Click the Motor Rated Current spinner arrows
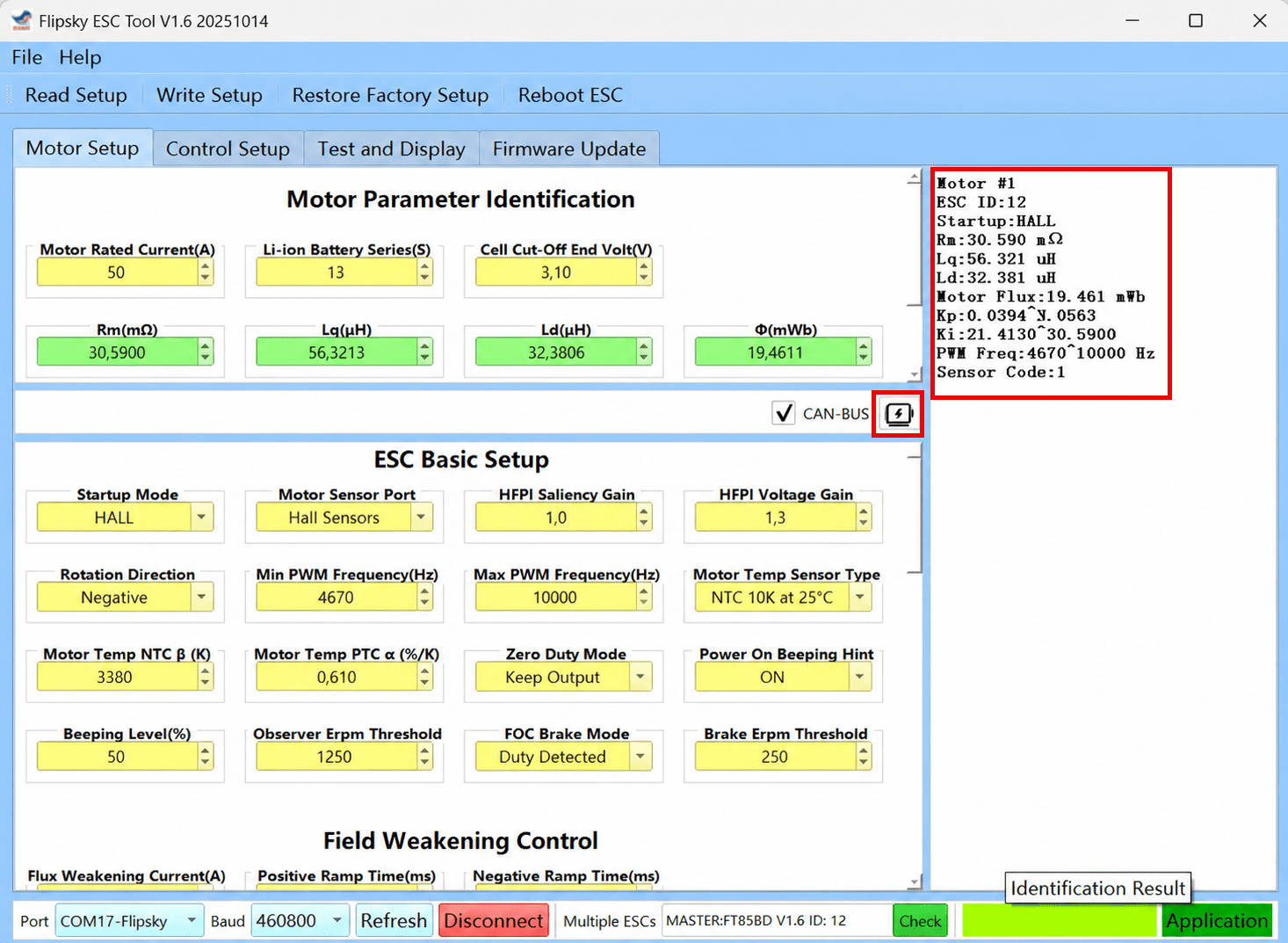Image resolution: width=1288 pixels, height=943 pixels. pos(206,272)
